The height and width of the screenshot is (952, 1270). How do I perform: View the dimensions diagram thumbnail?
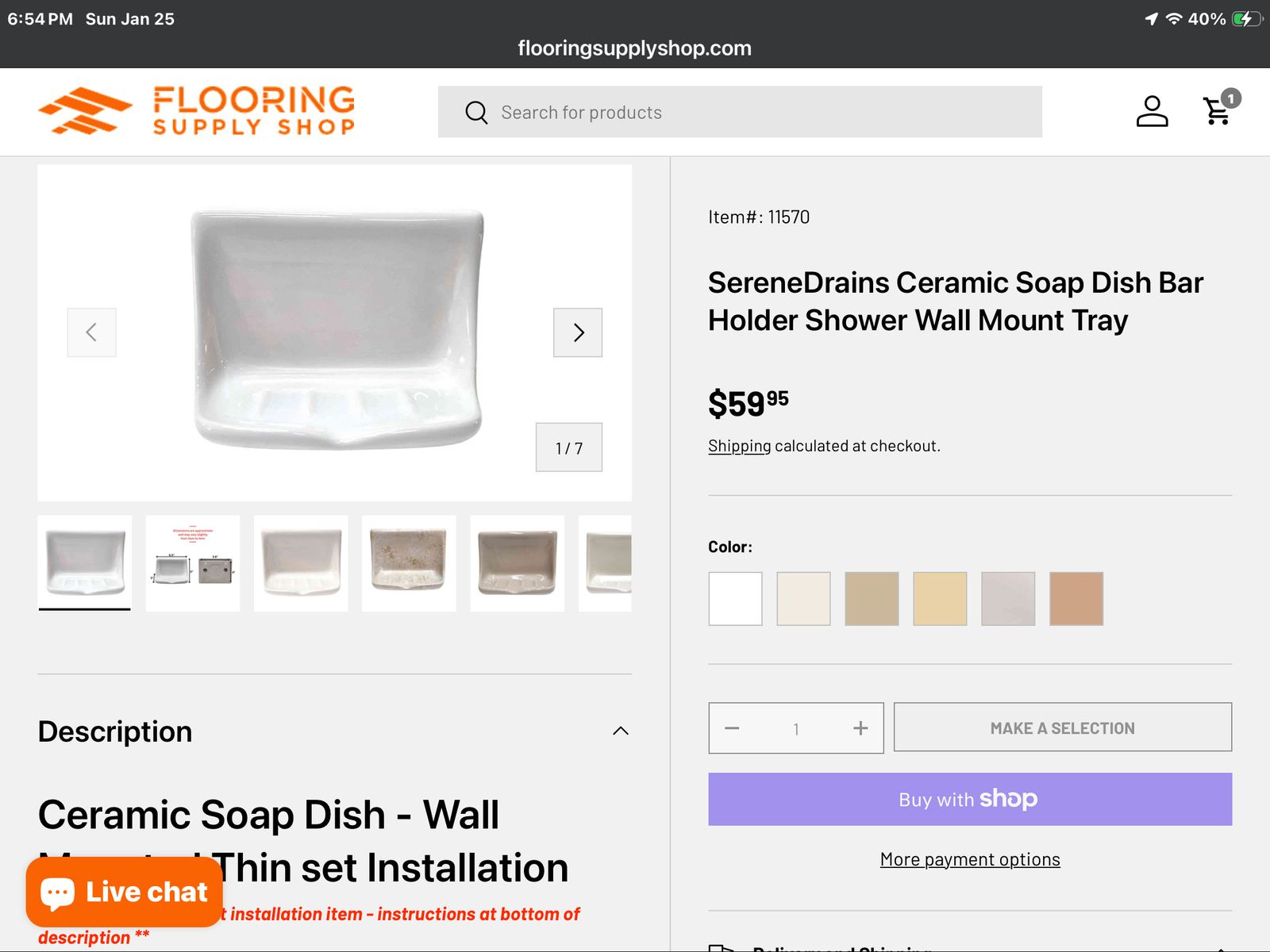coord(193,563)
